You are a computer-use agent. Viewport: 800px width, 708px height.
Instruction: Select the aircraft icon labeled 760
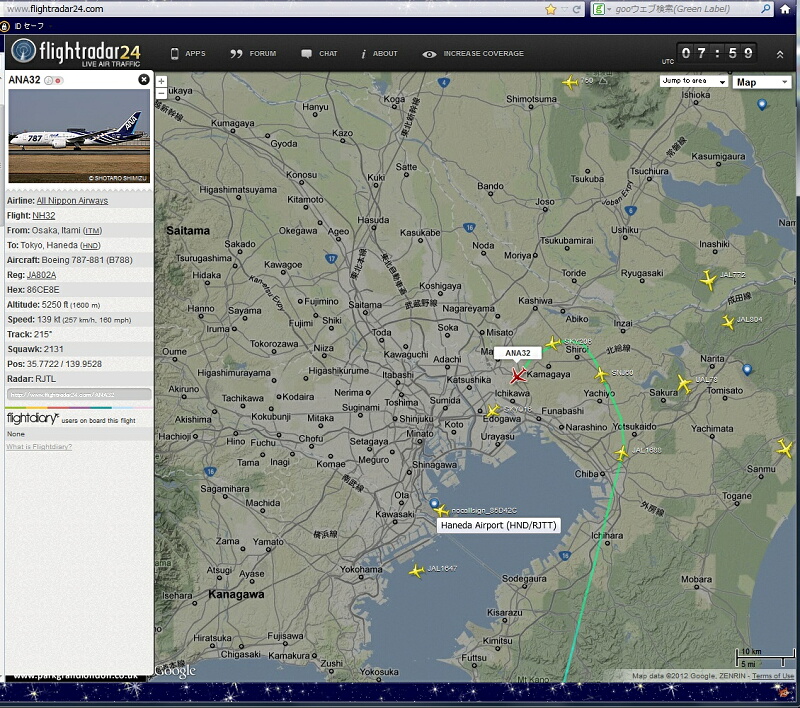click(570, 82)
